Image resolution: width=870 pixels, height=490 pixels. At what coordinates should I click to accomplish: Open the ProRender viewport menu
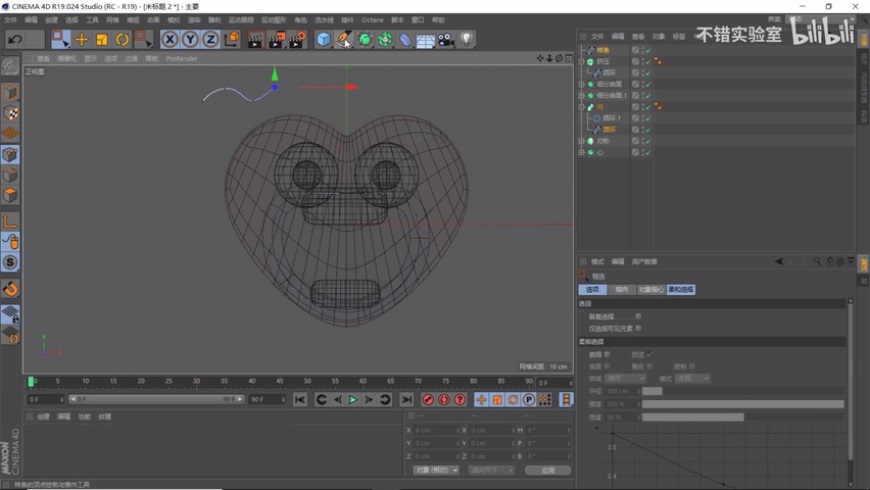[x=181, y=58]
